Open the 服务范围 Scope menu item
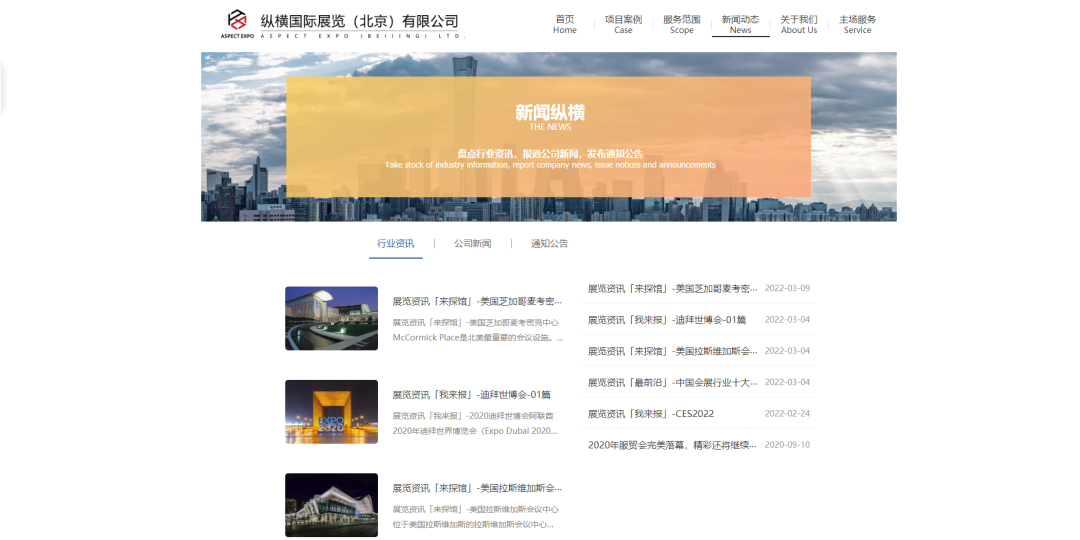This screenshot has height=540, width=1080. (x=682, y=24)
